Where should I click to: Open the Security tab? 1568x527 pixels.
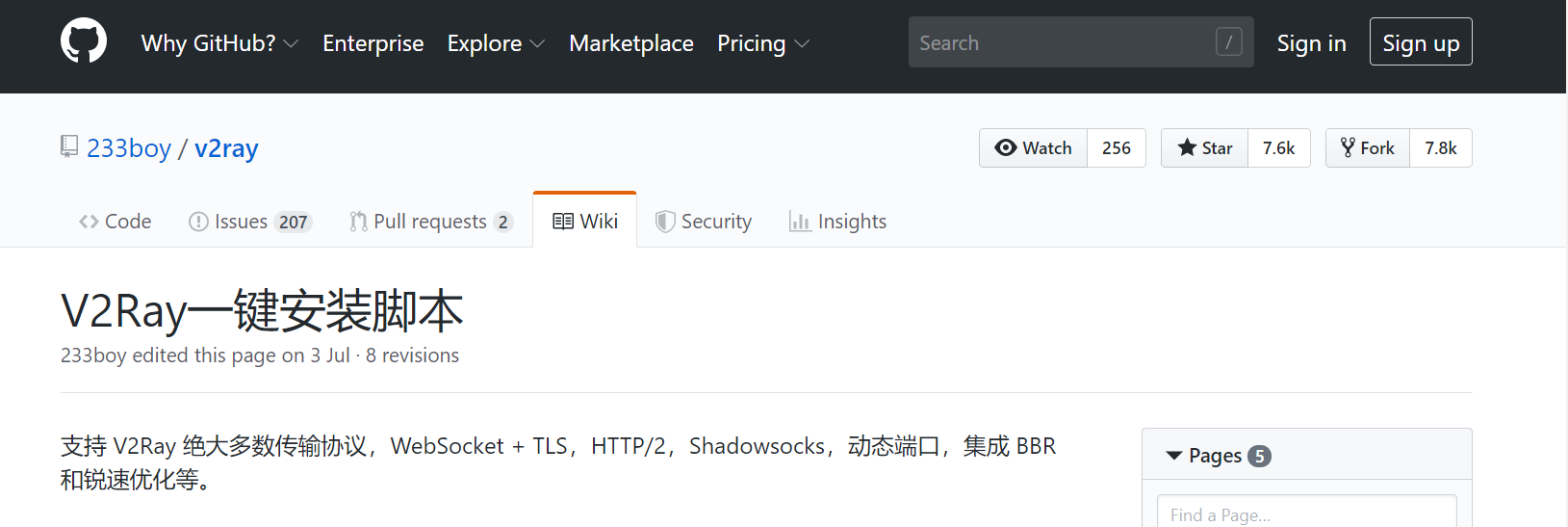coord(704,222)
